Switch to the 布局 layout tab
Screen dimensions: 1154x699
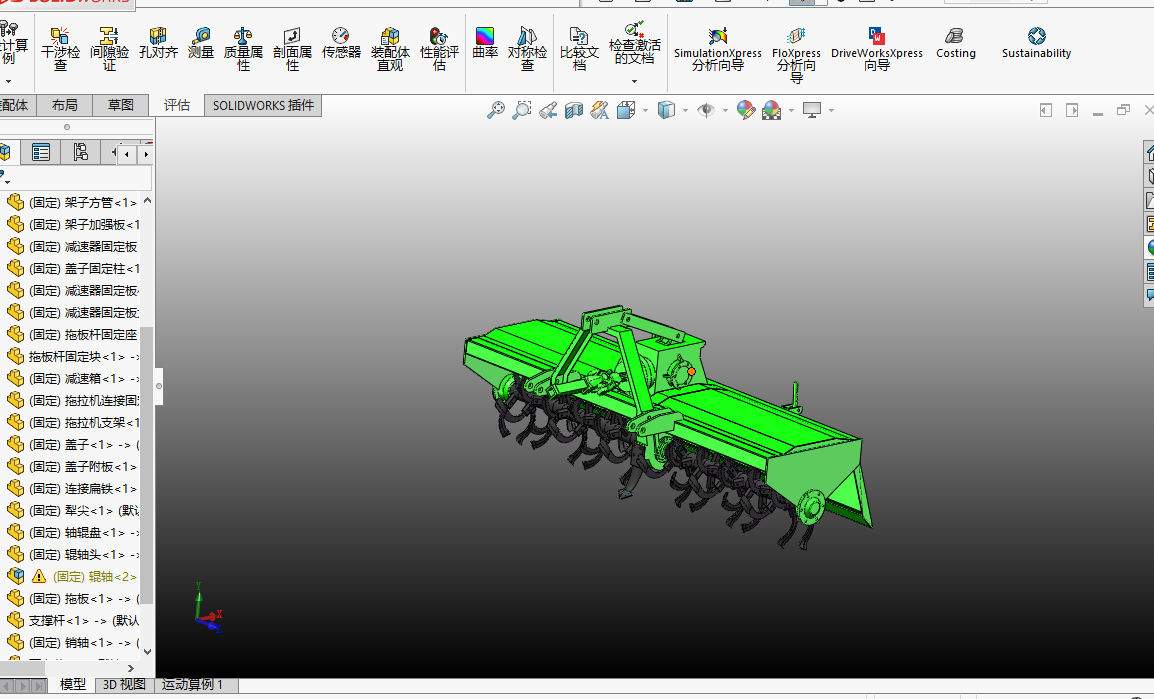tap(65, 105)
